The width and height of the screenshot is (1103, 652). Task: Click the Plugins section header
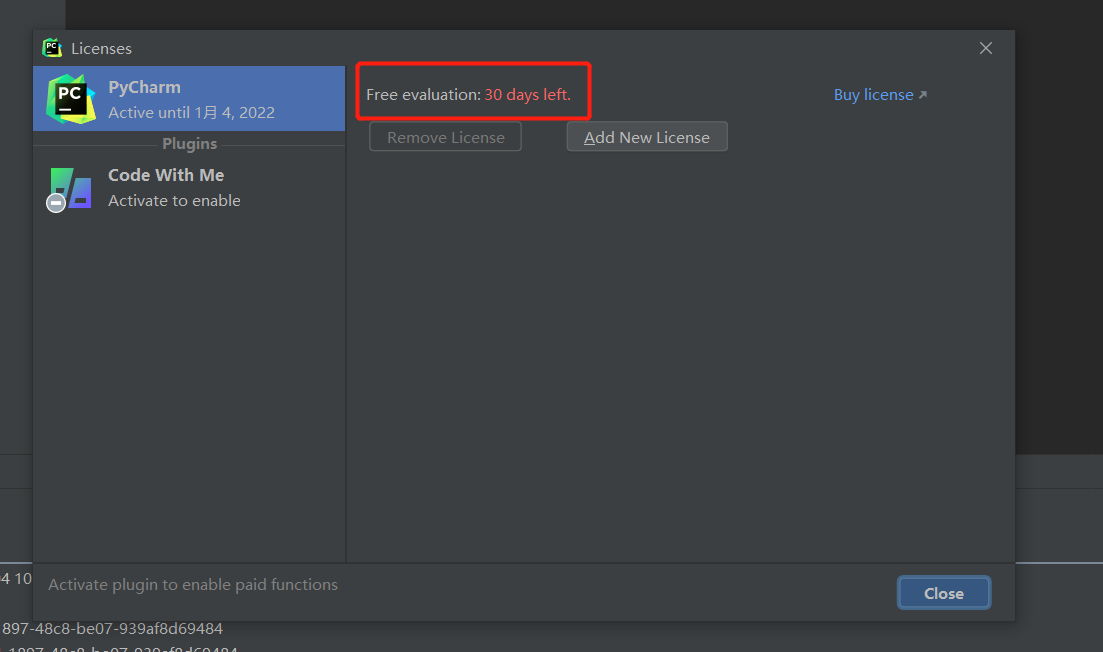(189, 143)
